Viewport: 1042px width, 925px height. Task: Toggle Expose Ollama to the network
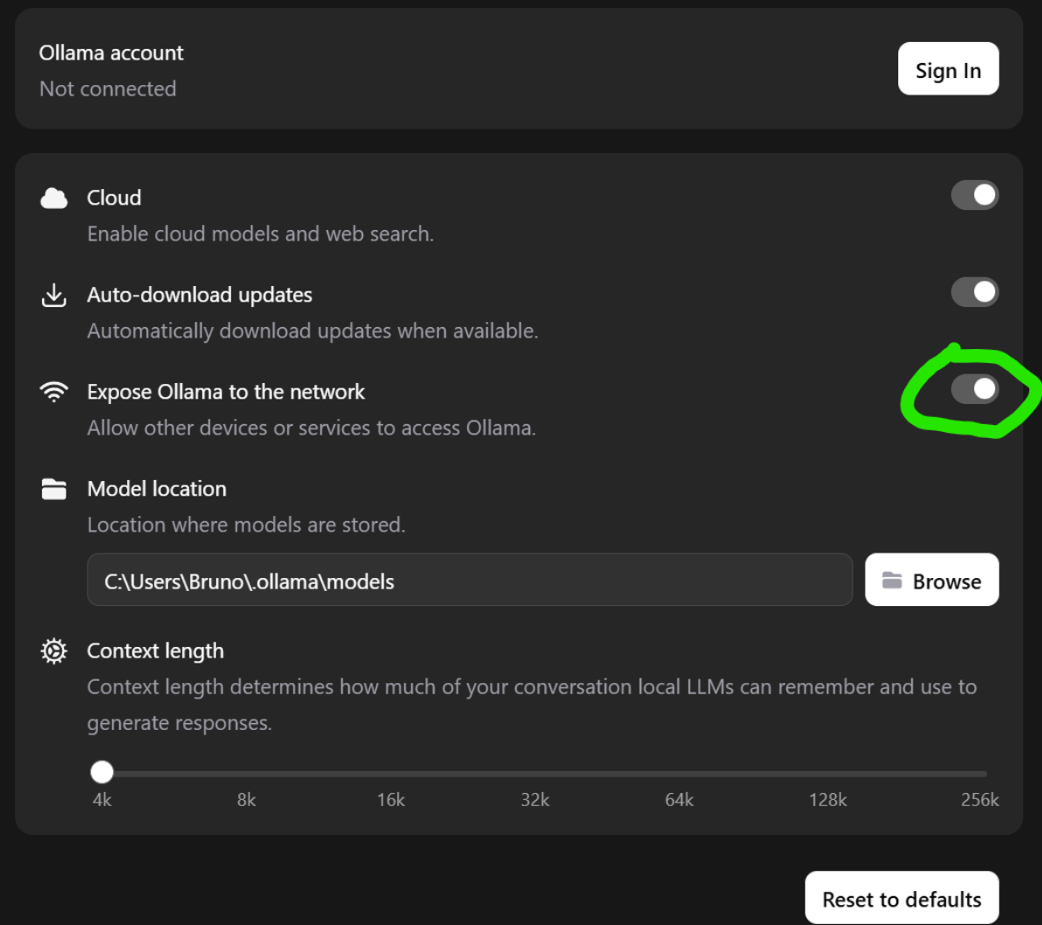974,389
